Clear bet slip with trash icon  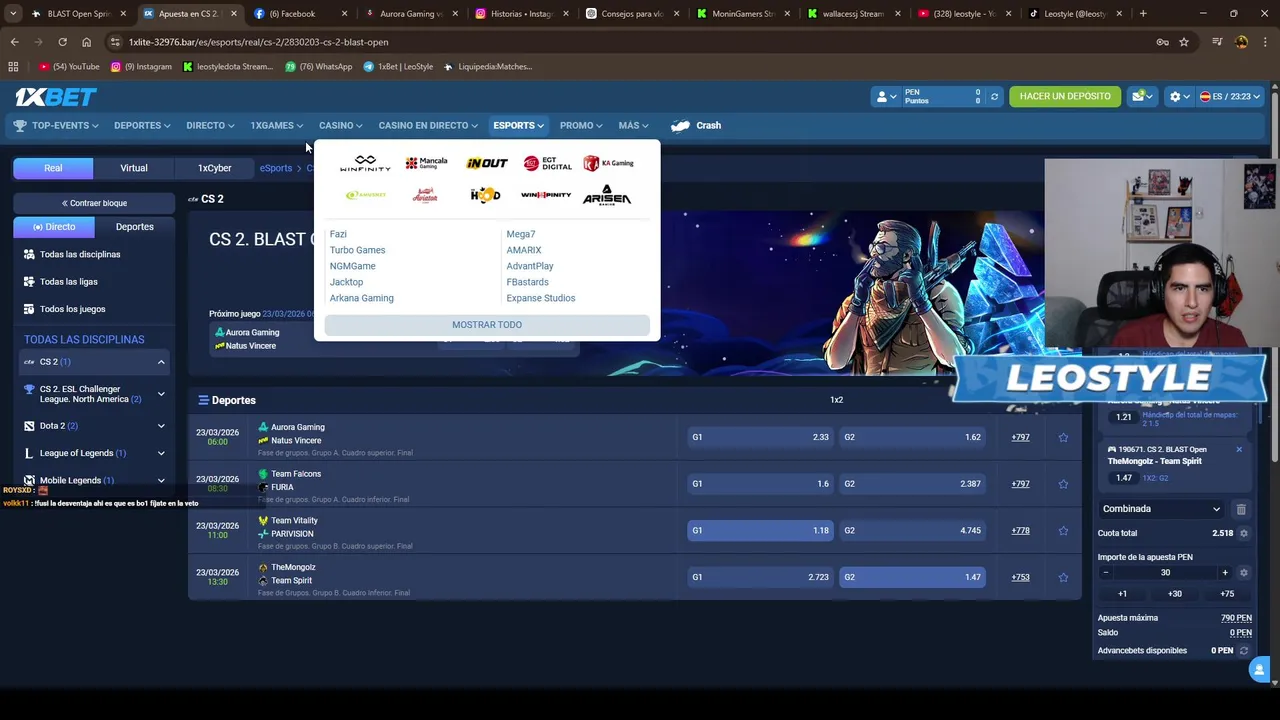tap(1241, 509)
